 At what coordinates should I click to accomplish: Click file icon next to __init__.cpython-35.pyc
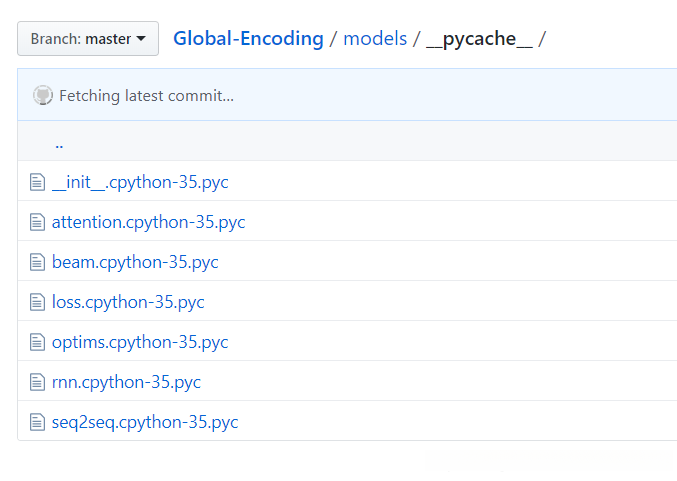coord(38,182)
